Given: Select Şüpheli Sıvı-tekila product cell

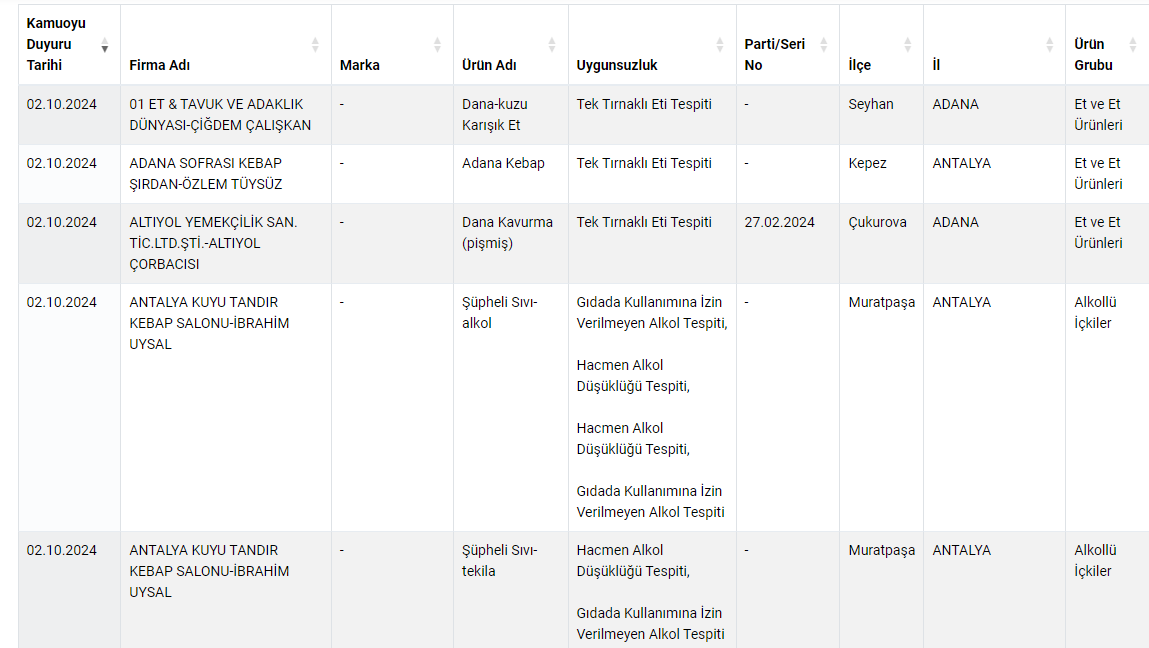Looking at the screenshot, I should click(500, 561).
